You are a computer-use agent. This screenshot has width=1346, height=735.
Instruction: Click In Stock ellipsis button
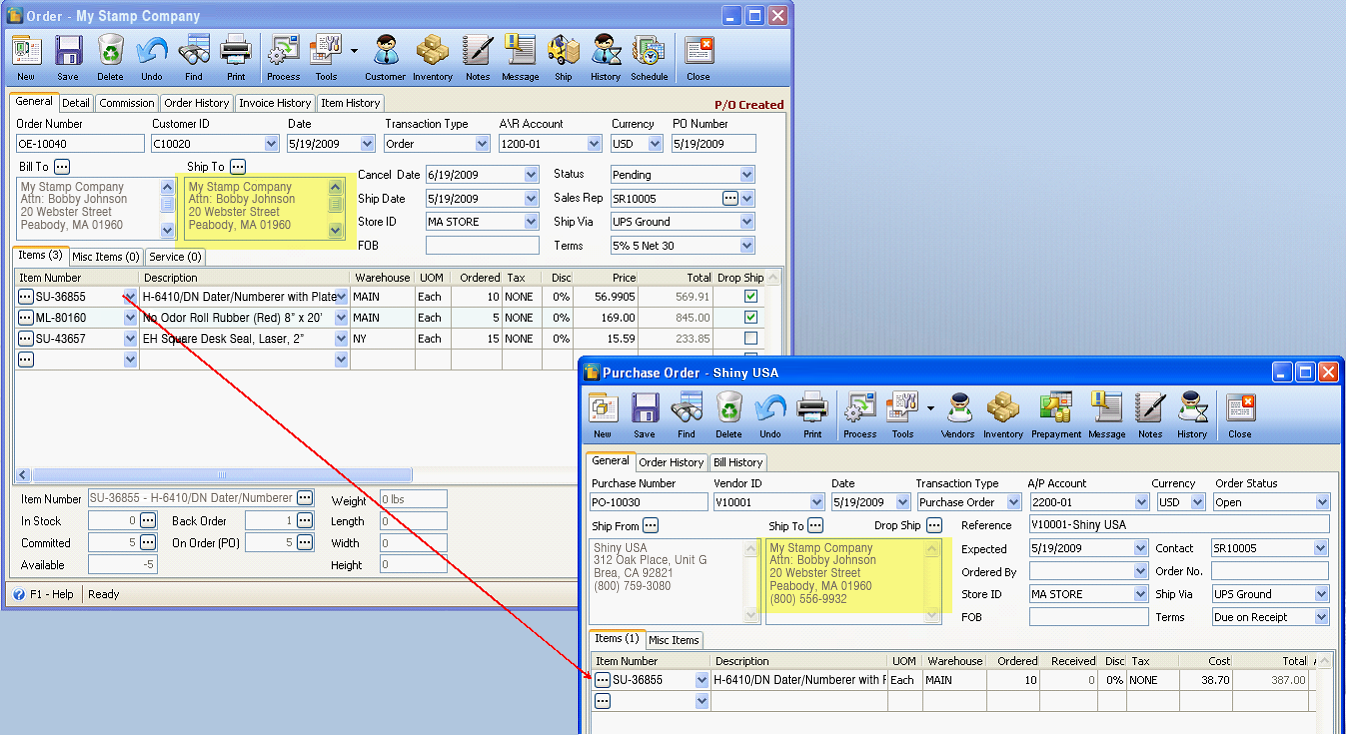[x=148, y=521]
